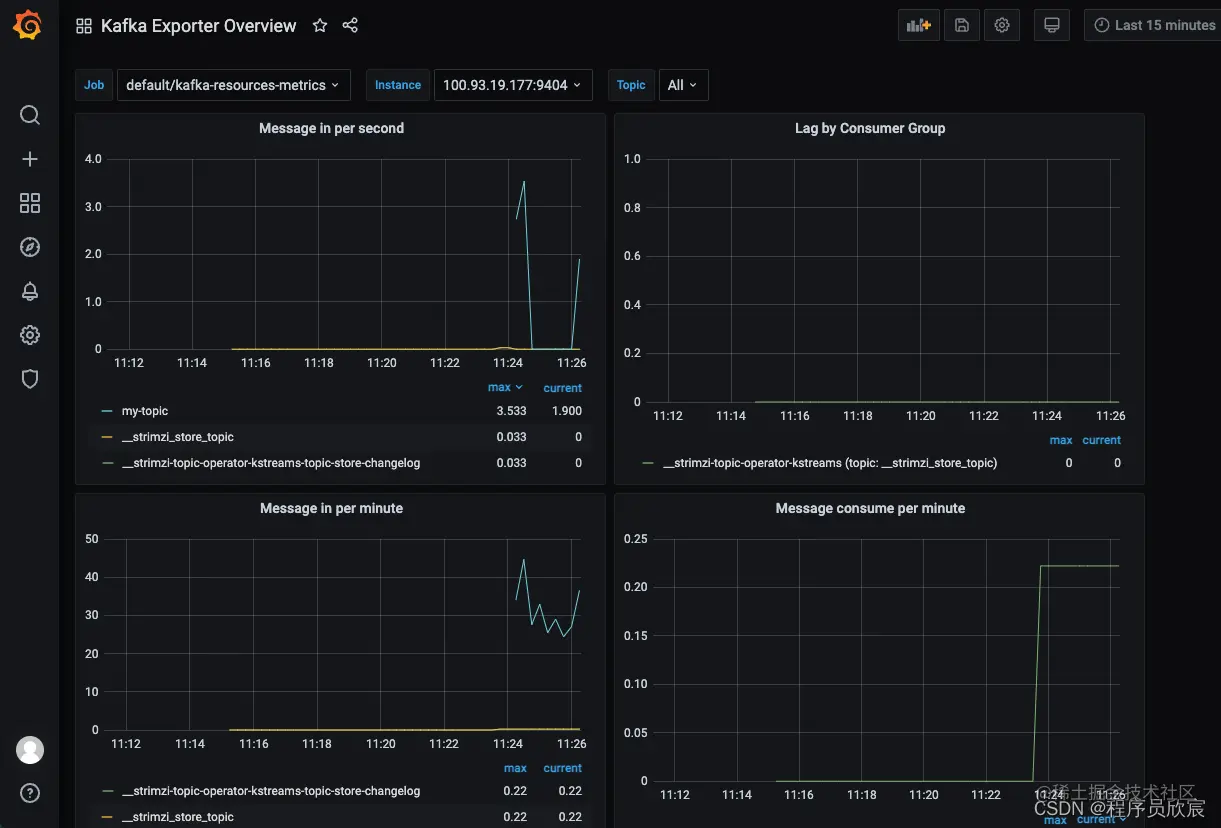Open the Topic All dropdown
1221x828 pixels.
684,85
